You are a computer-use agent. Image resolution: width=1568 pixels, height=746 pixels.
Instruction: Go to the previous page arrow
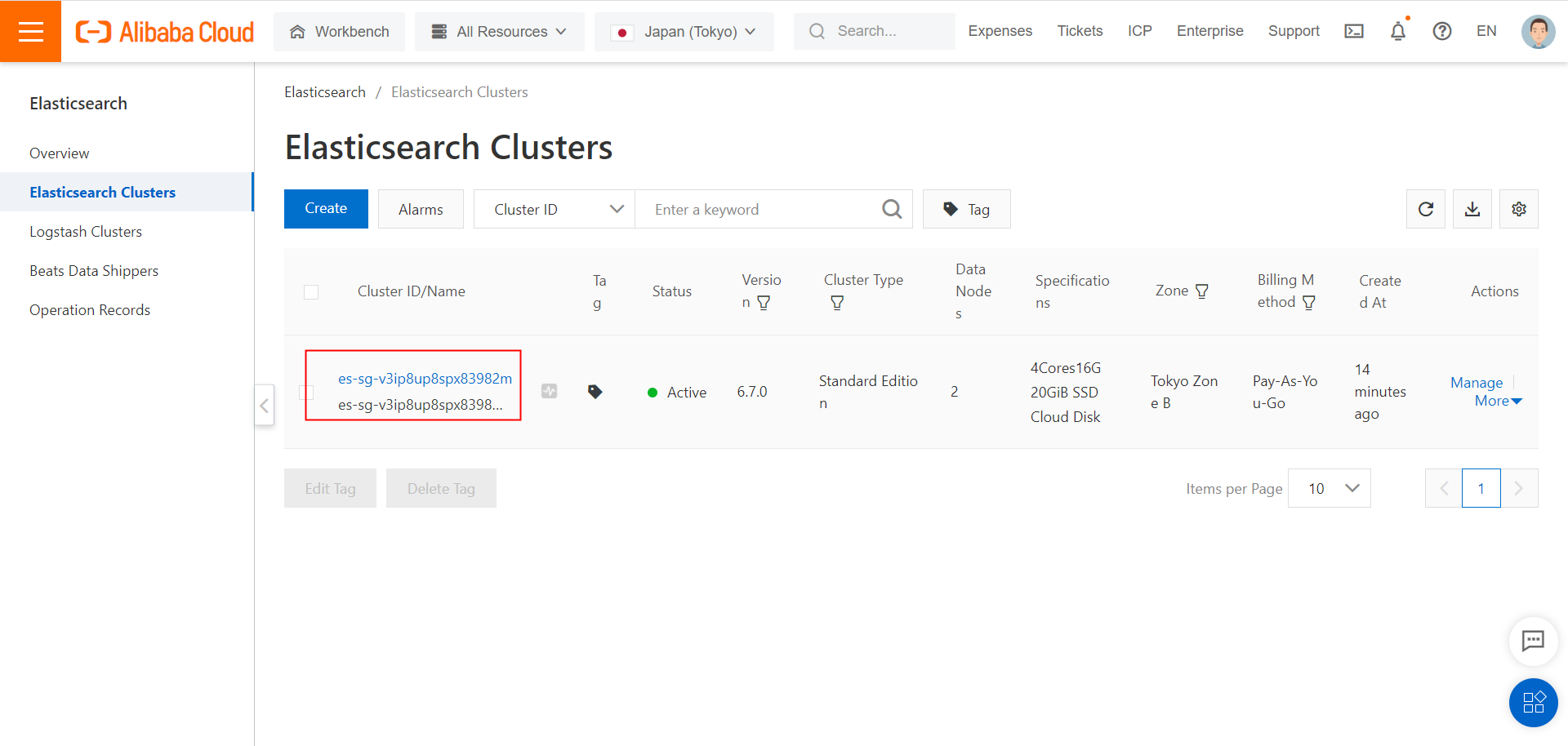pos(1444,488)
